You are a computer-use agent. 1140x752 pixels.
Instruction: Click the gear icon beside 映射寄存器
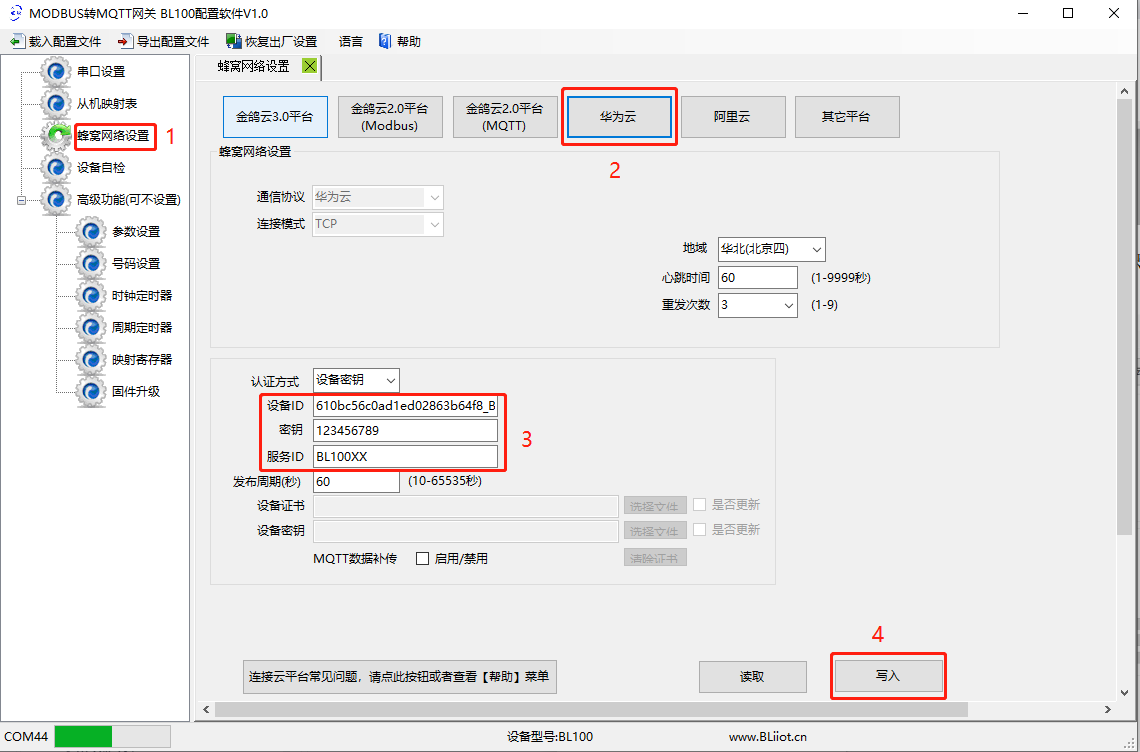[x=90, y=359]
